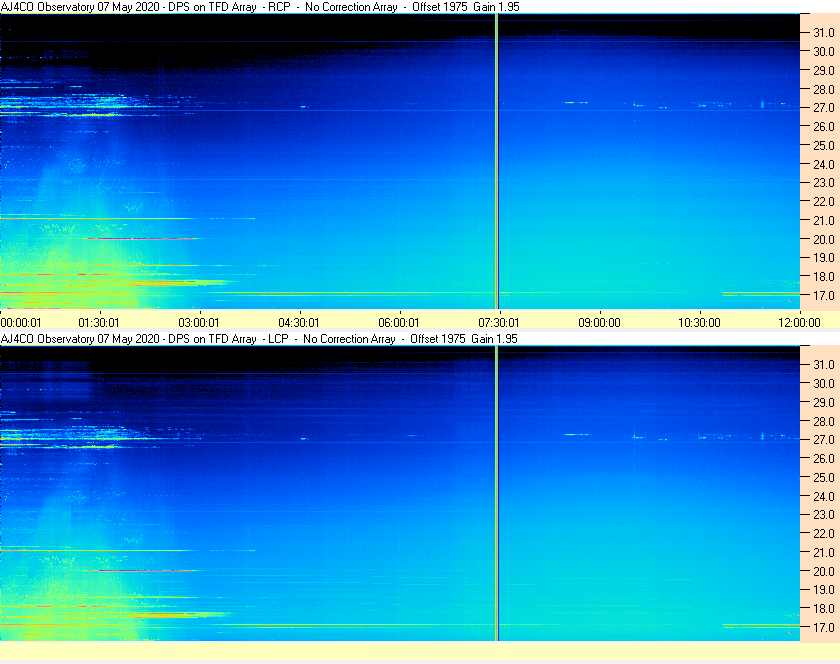Image resolution: width=840 pixels, height=664 pixels.
Task: Click the 01:30:01 time axis label
Action: point(99,323)
